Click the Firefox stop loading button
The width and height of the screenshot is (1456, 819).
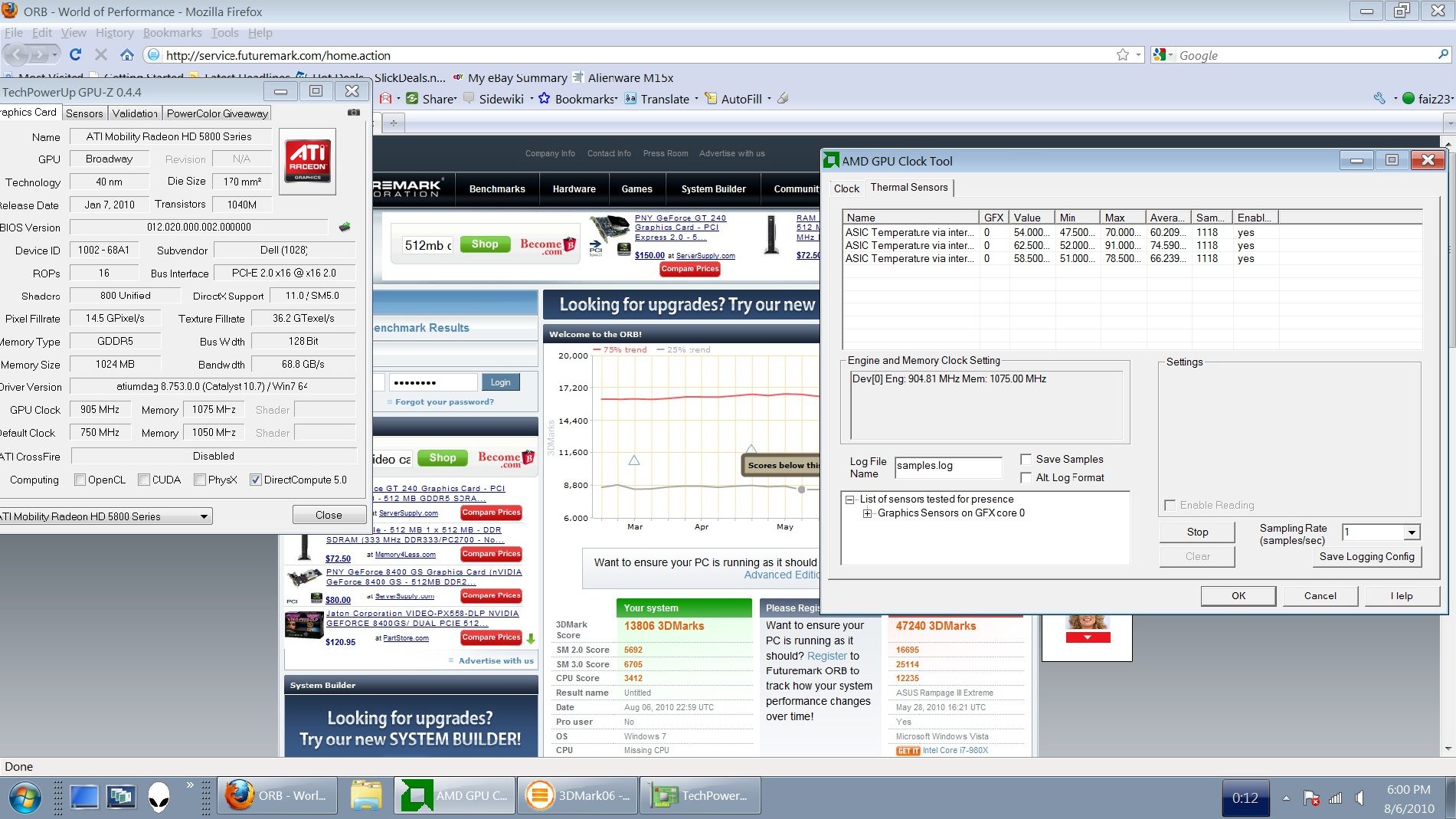click(x=101, y=54)
